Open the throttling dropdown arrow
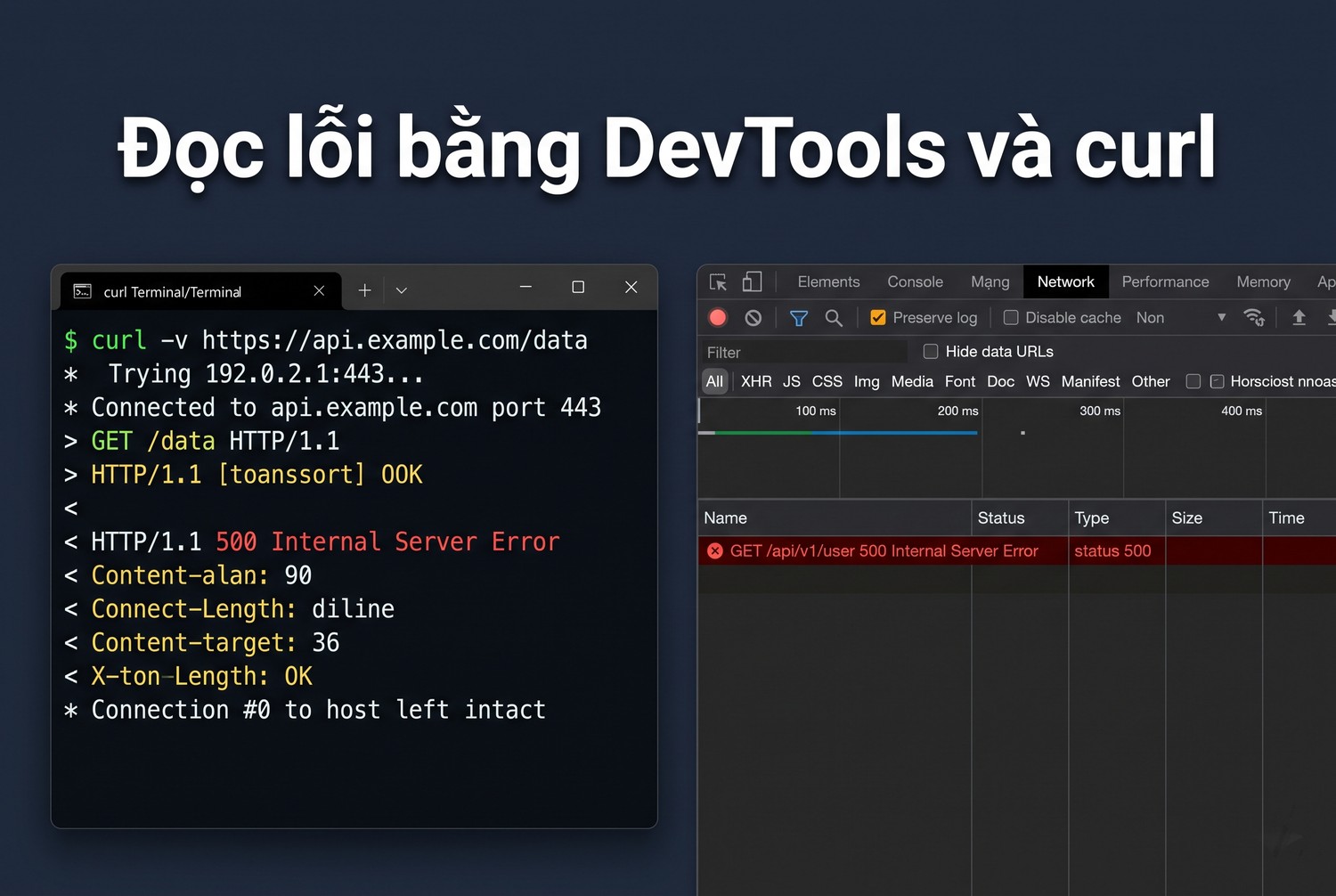The image size is (1336, 896). pos(1222,317)
